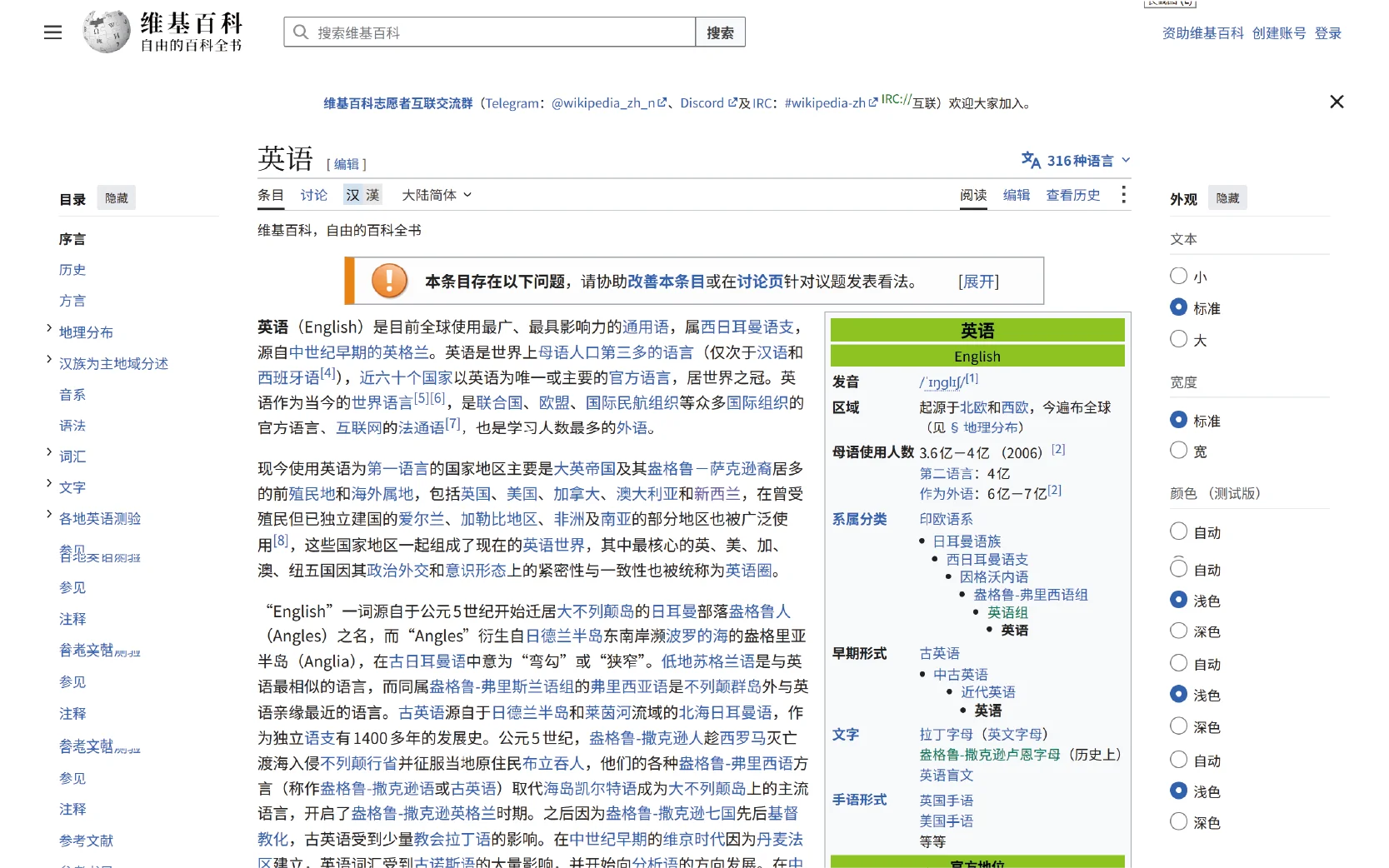Toggle the 汉 漢 script conversion button
This screenshot has width=1389, height=868.
pyautogui.click(x=362, y=195)
